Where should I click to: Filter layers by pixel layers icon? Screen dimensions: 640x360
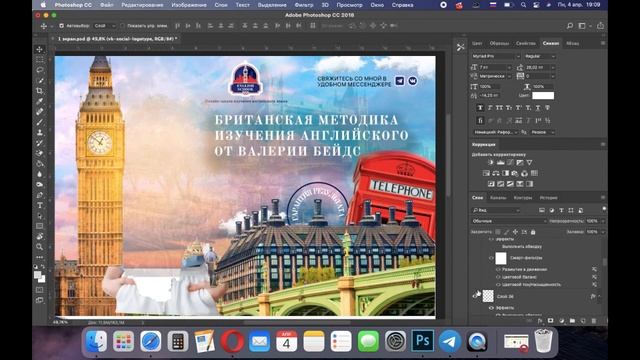point(542,210)
